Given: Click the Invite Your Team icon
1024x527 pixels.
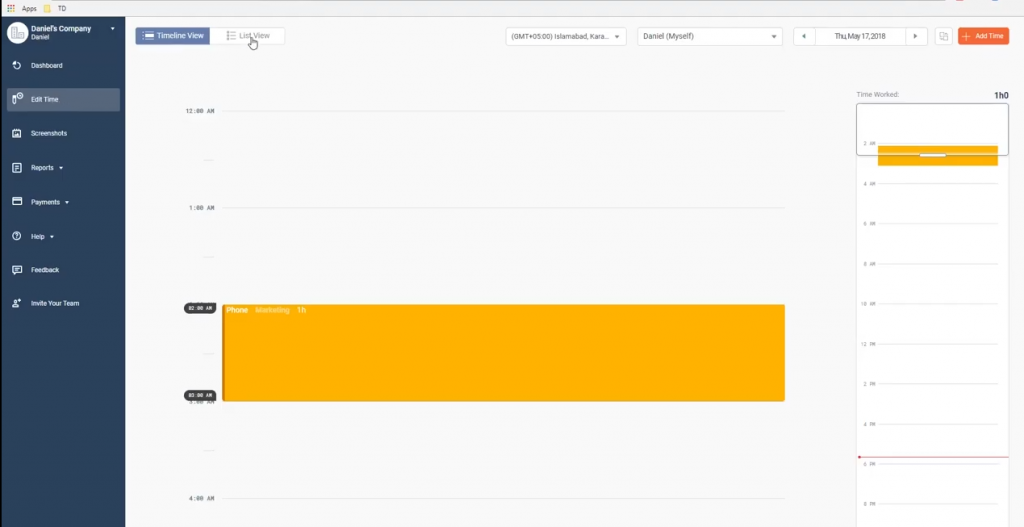Looking at the screenshot, I should [17, 303].
